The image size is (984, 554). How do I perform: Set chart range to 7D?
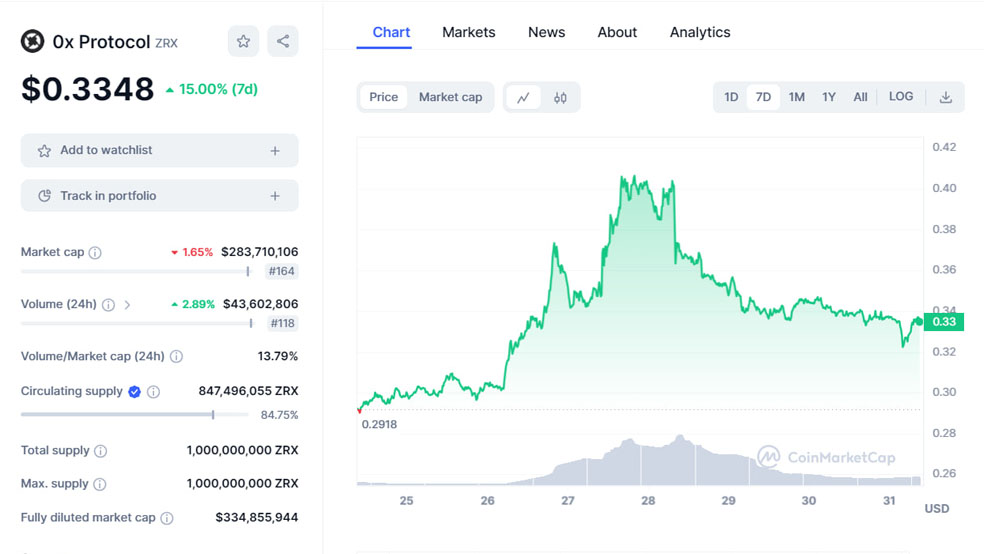point(763,97)
